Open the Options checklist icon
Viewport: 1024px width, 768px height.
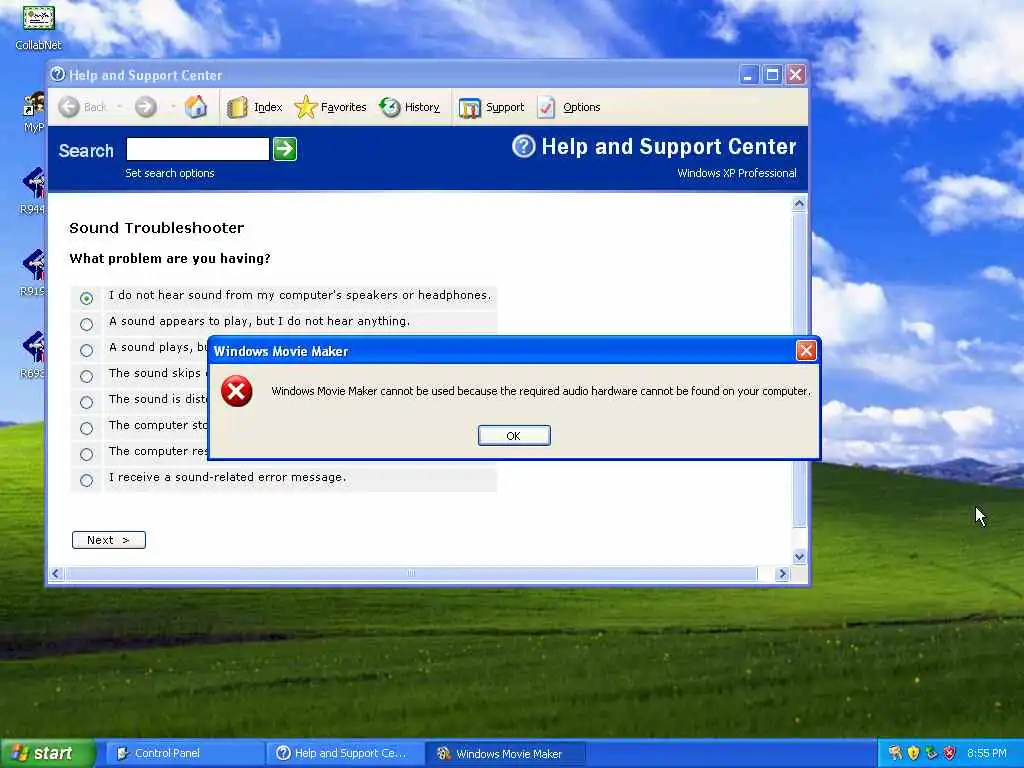546,107
